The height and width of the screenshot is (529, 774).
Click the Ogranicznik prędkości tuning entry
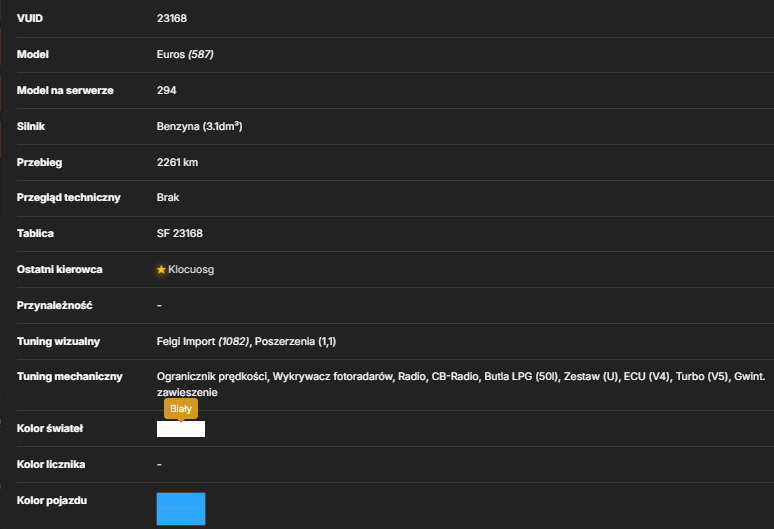click(x=212, y=377)
